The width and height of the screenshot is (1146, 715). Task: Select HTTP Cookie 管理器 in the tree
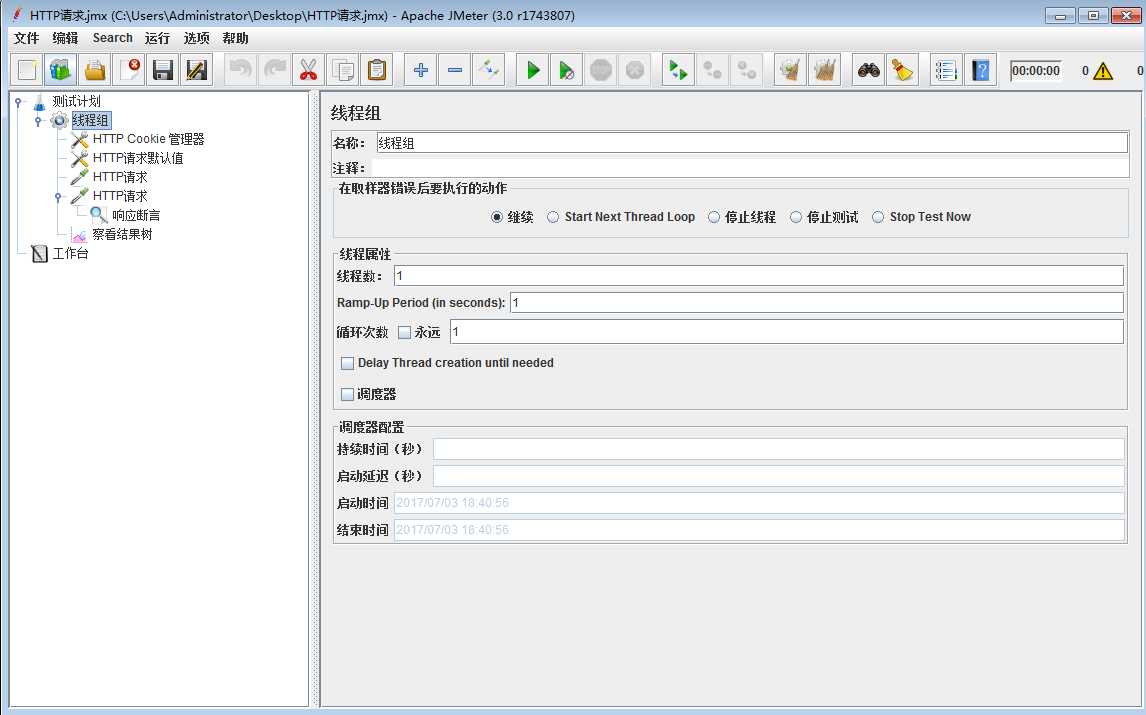tap(148, 139)
